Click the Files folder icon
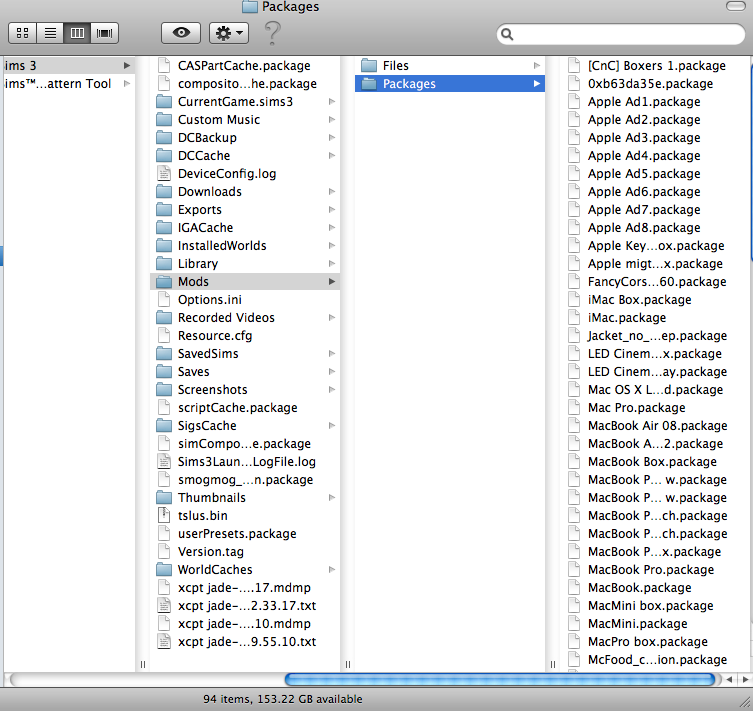The width and height of the screenshot is (753, 711). coord(369,66)
